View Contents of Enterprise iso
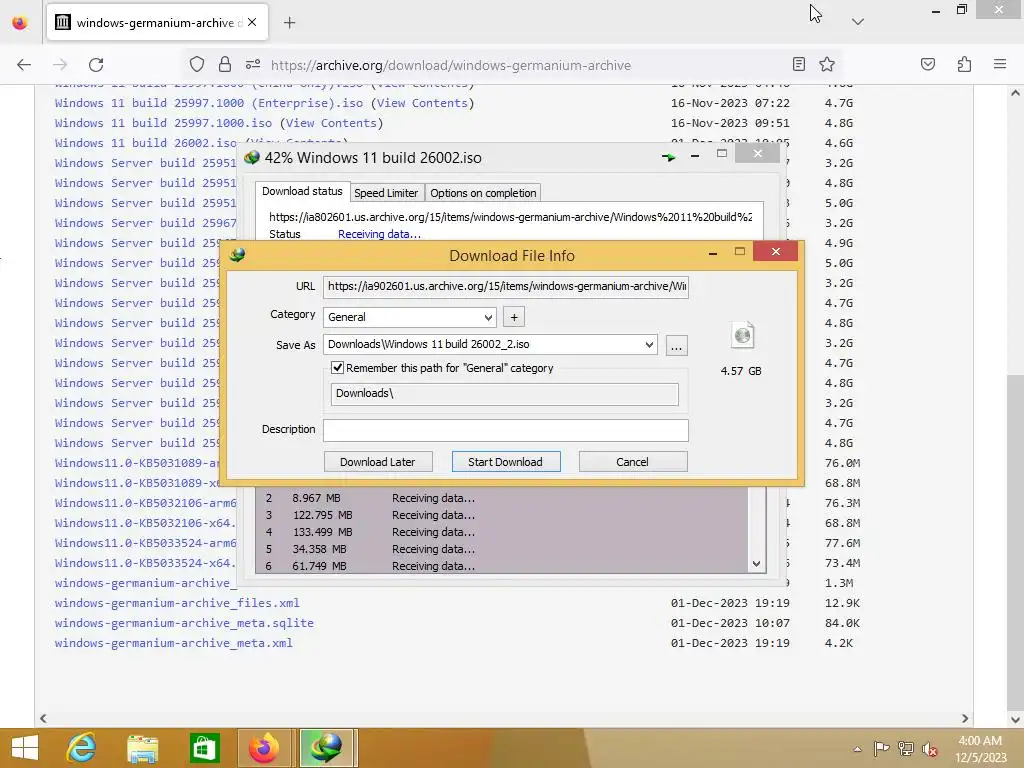Viewport: 1024px width, 768px height. pos(423,103)
